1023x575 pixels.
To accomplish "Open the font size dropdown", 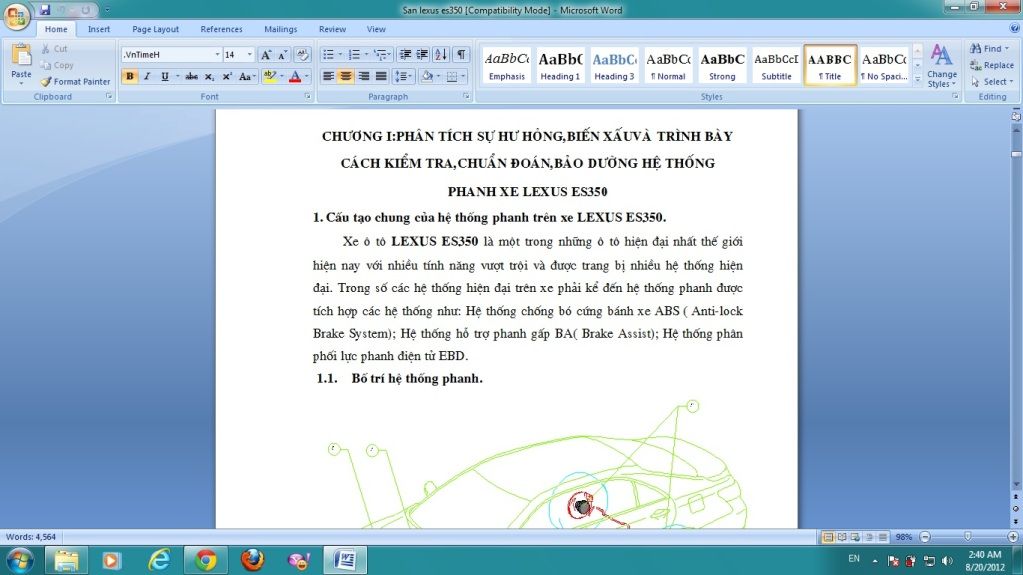I will click(x=250, y=55).
